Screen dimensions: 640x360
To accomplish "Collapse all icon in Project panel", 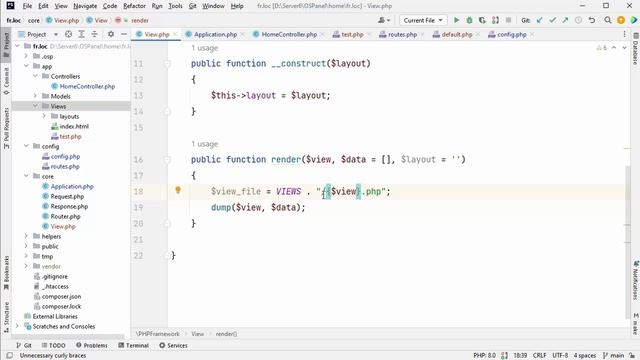I will click(x=94, y=34).
